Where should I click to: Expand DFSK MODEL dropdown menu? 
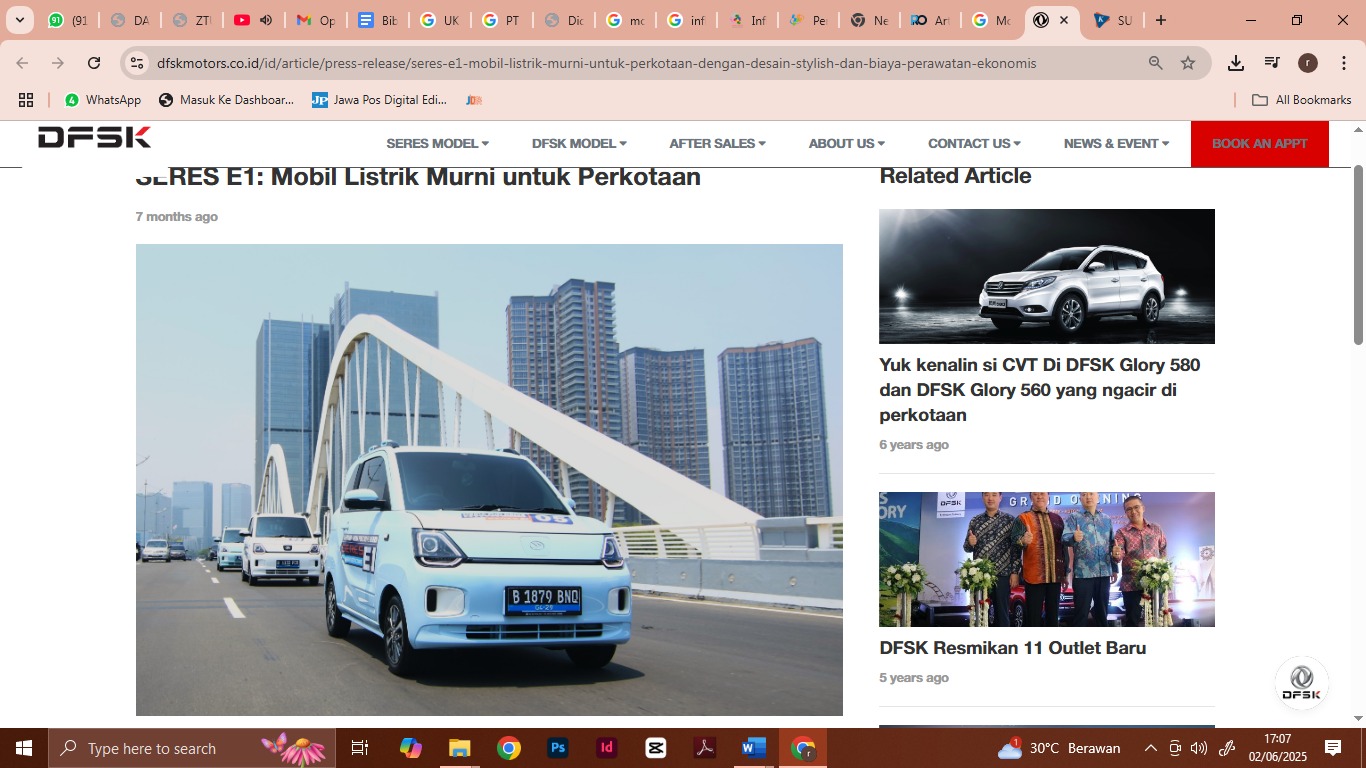click(579, 143)
